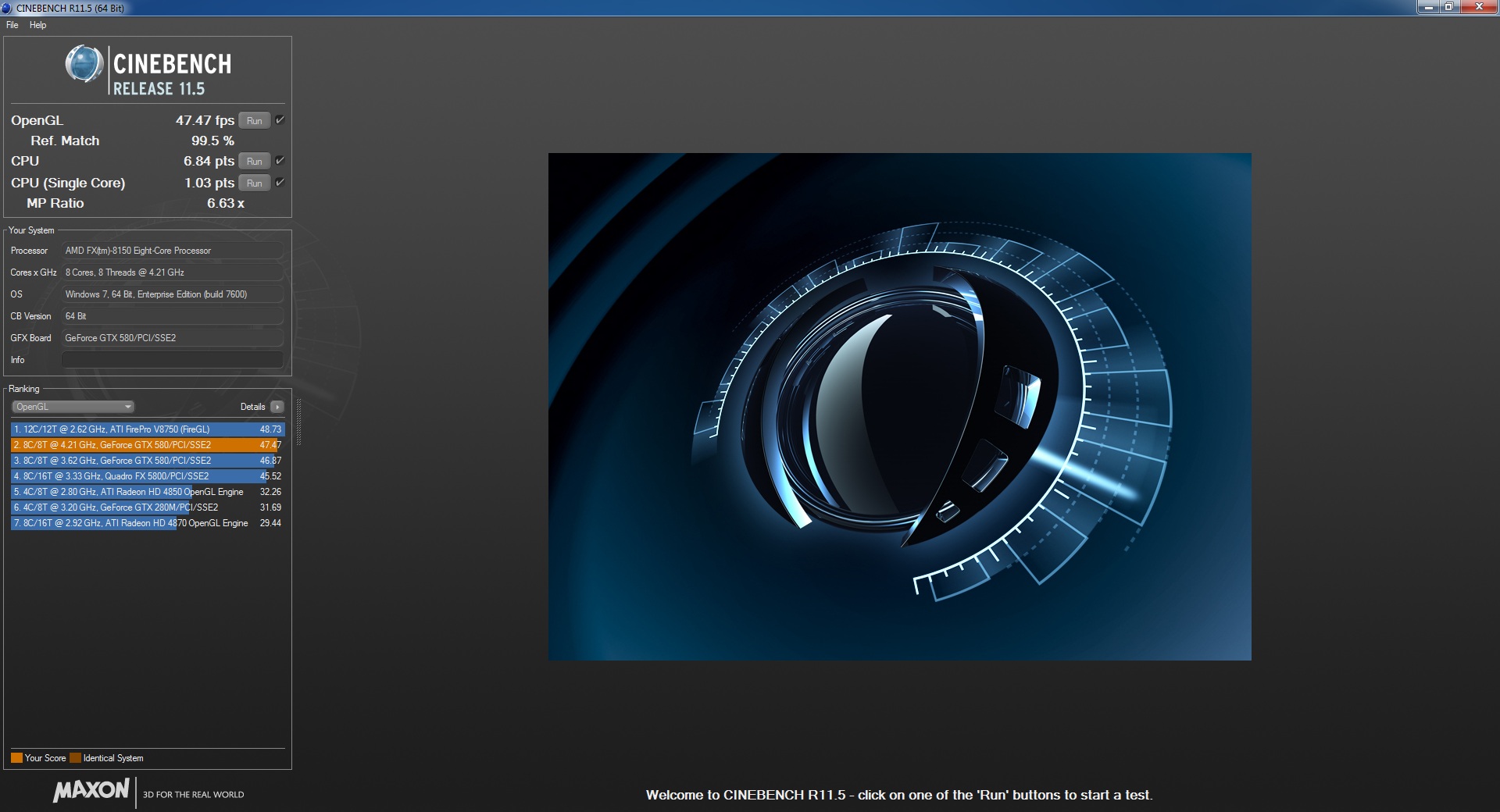Select ranking row 12C/12T ATI FirePro V8750
1500x812 pixels.
[148, 429]
